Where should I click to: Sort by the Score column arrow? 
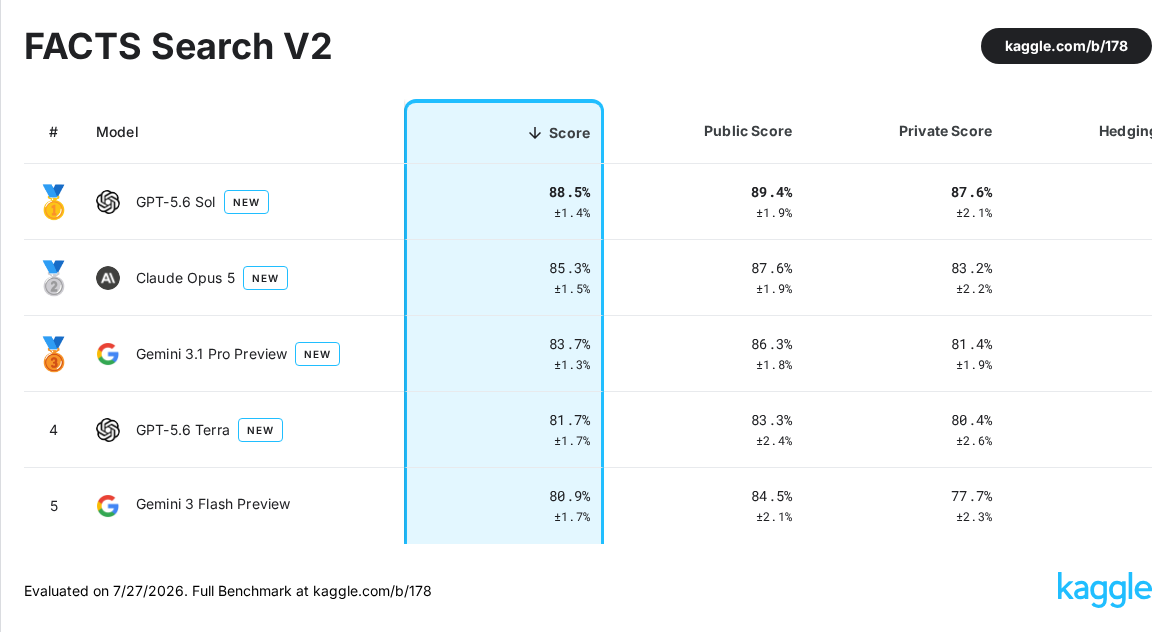535,133
